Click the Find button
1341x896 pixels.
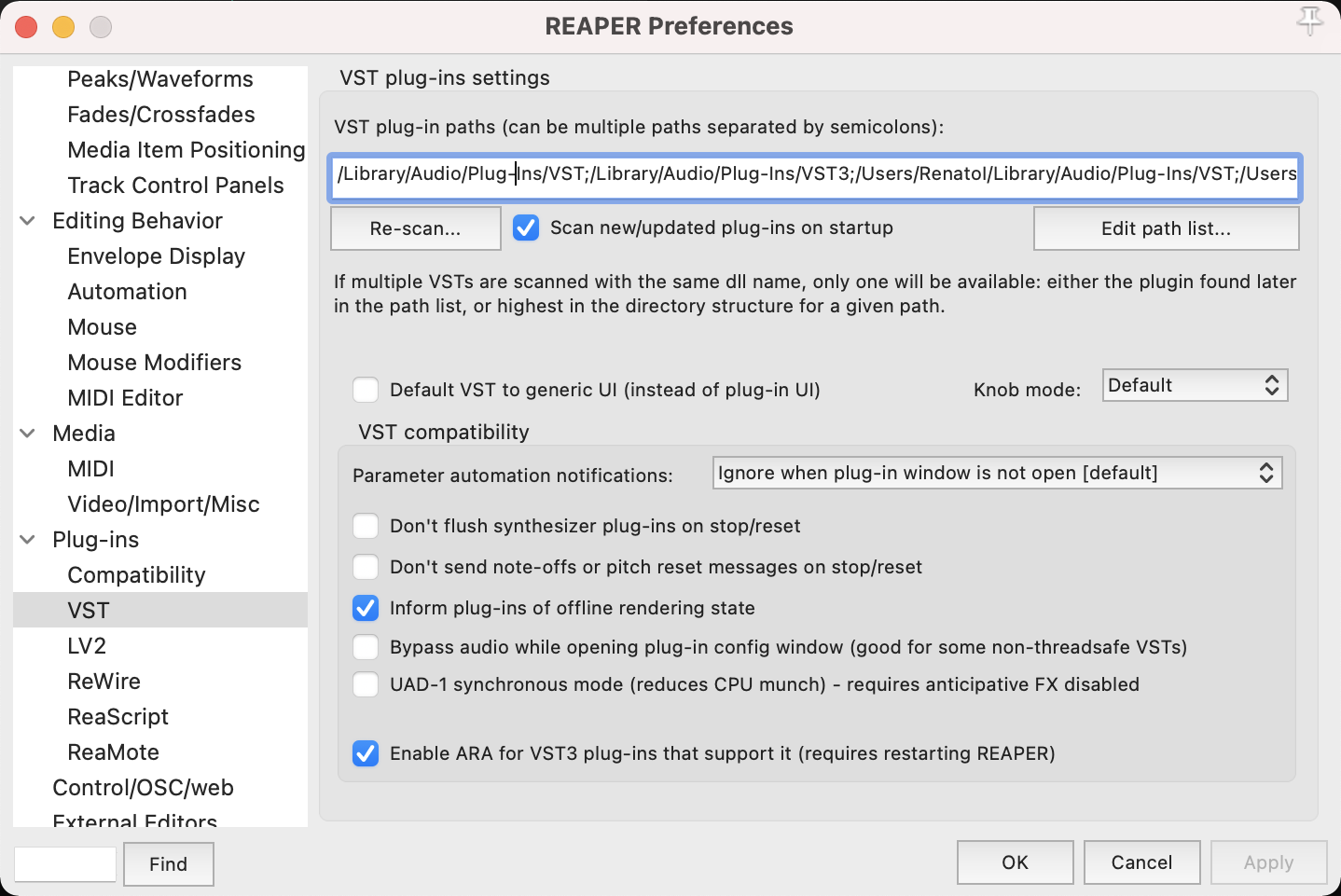(x=169, y=864)
